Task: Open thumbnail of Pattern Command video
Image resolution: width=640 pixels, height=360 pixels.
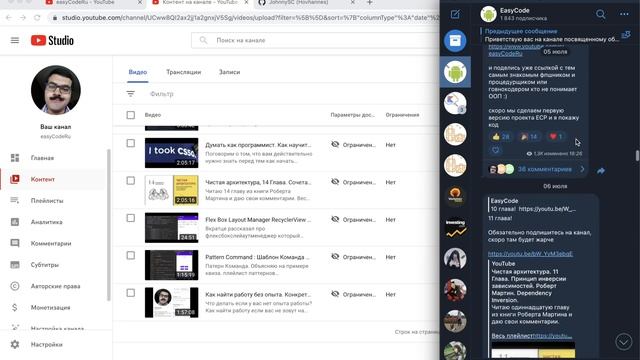Action: tap(171, 265)
